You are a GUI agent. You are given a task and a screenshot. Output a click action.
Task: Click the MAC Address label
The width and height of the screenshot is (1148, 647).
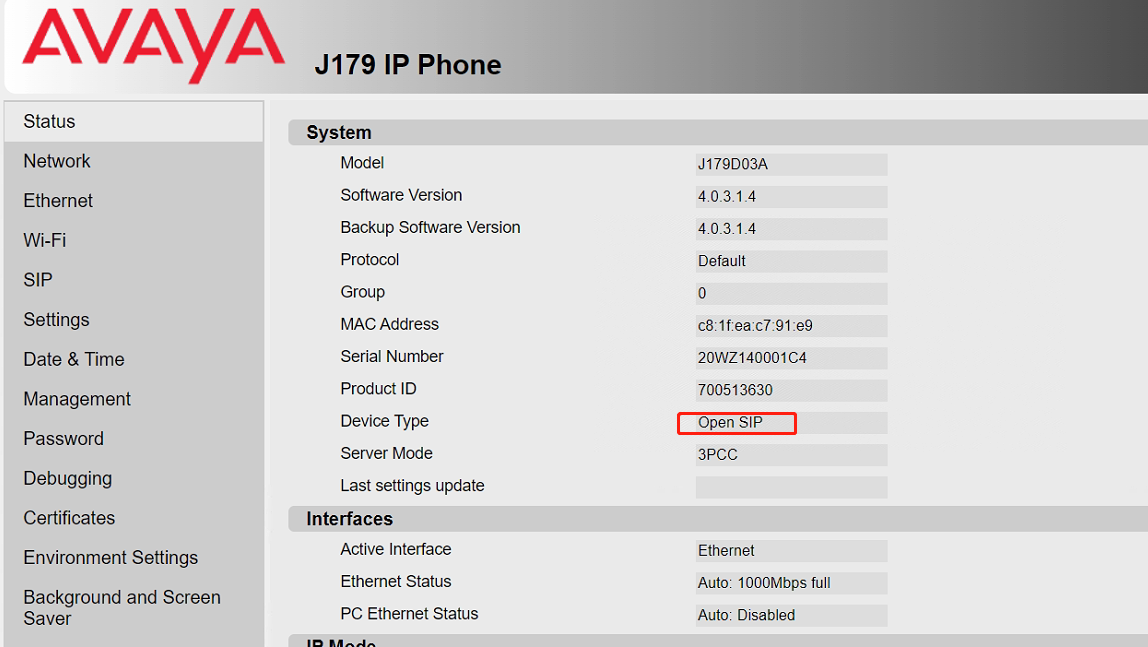(390, 324)
